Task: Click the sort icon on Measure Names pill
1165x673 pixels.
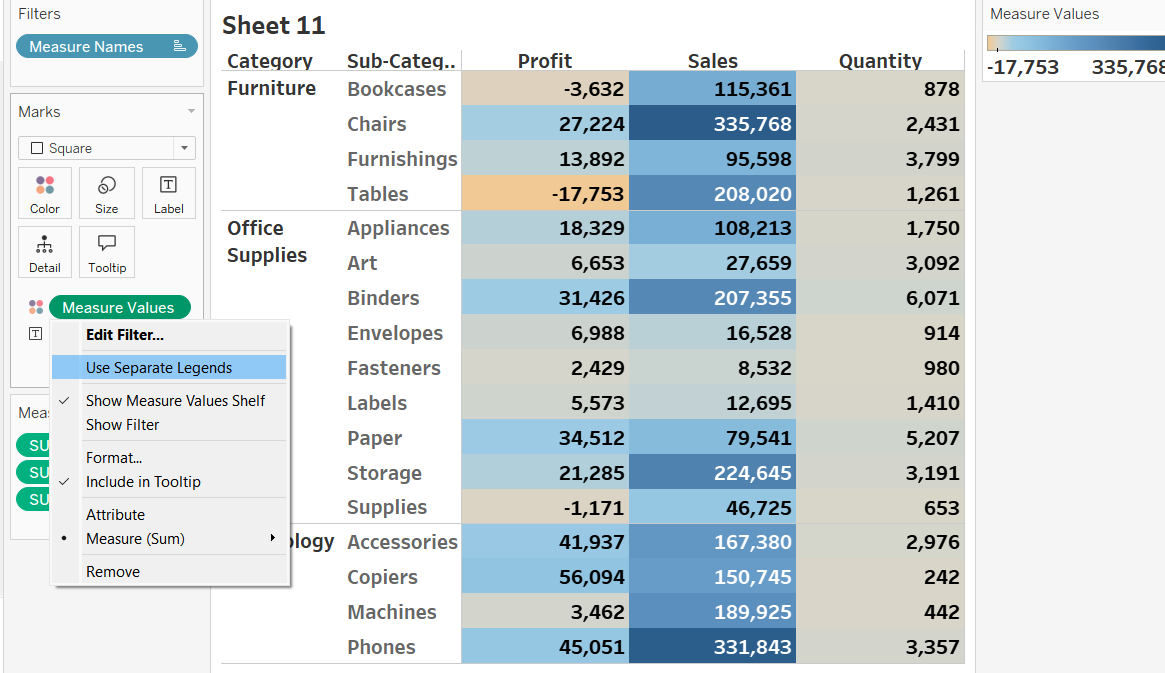Action: click(x=180, y=46)
